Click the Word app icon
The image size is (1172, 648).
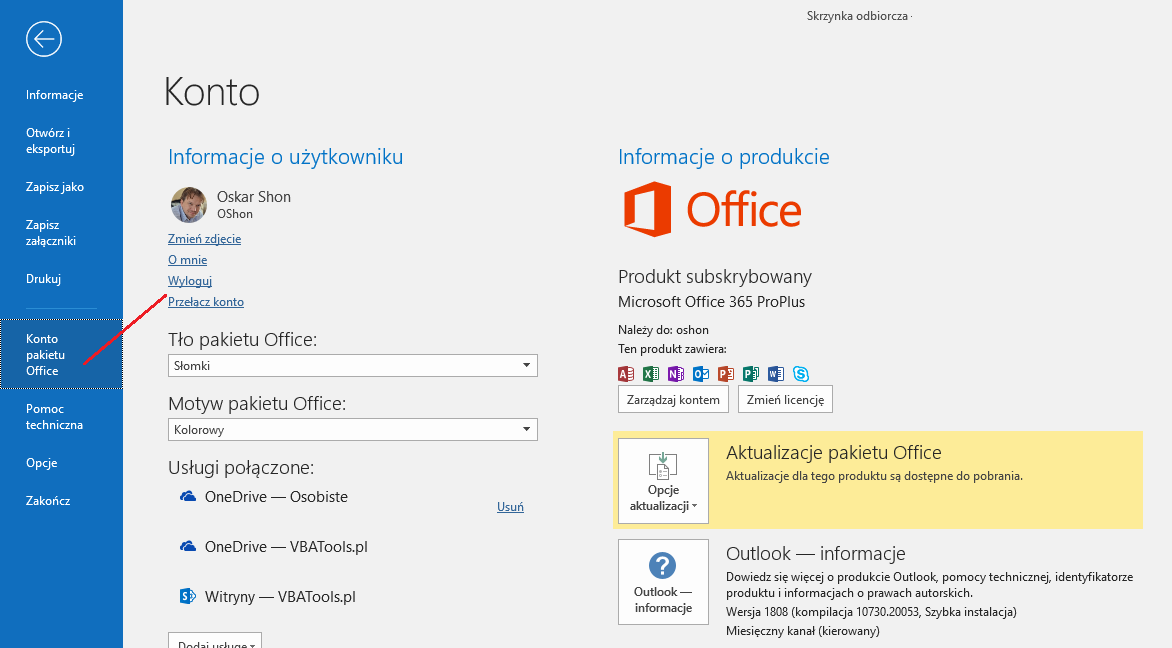(x=776, y=374)
